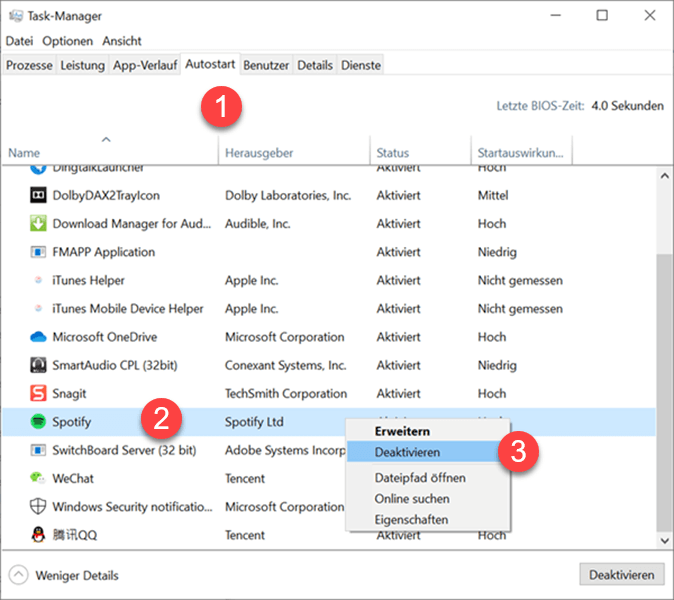Open the Optionen menu
This screenshot has height=600, width=674.
point(68,41)
